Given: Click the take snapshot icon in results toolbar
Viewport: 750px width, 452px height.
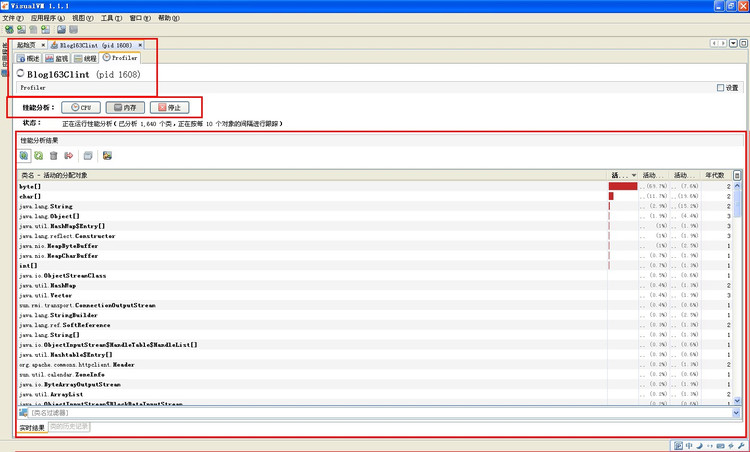Looking at the screenshot, I should (88, 155).
